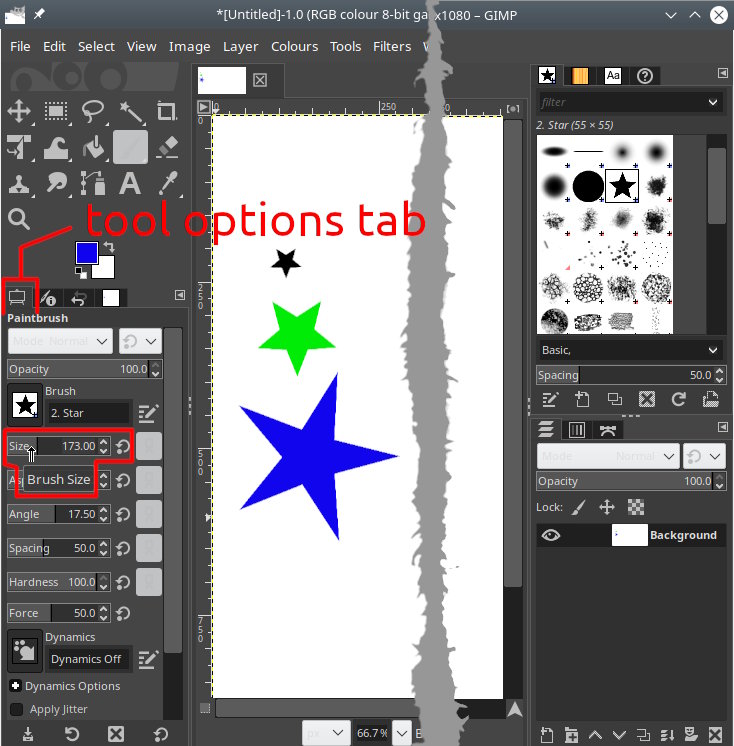Open the File menu
The width and height of the screenshot is (734, 746).
20,47
